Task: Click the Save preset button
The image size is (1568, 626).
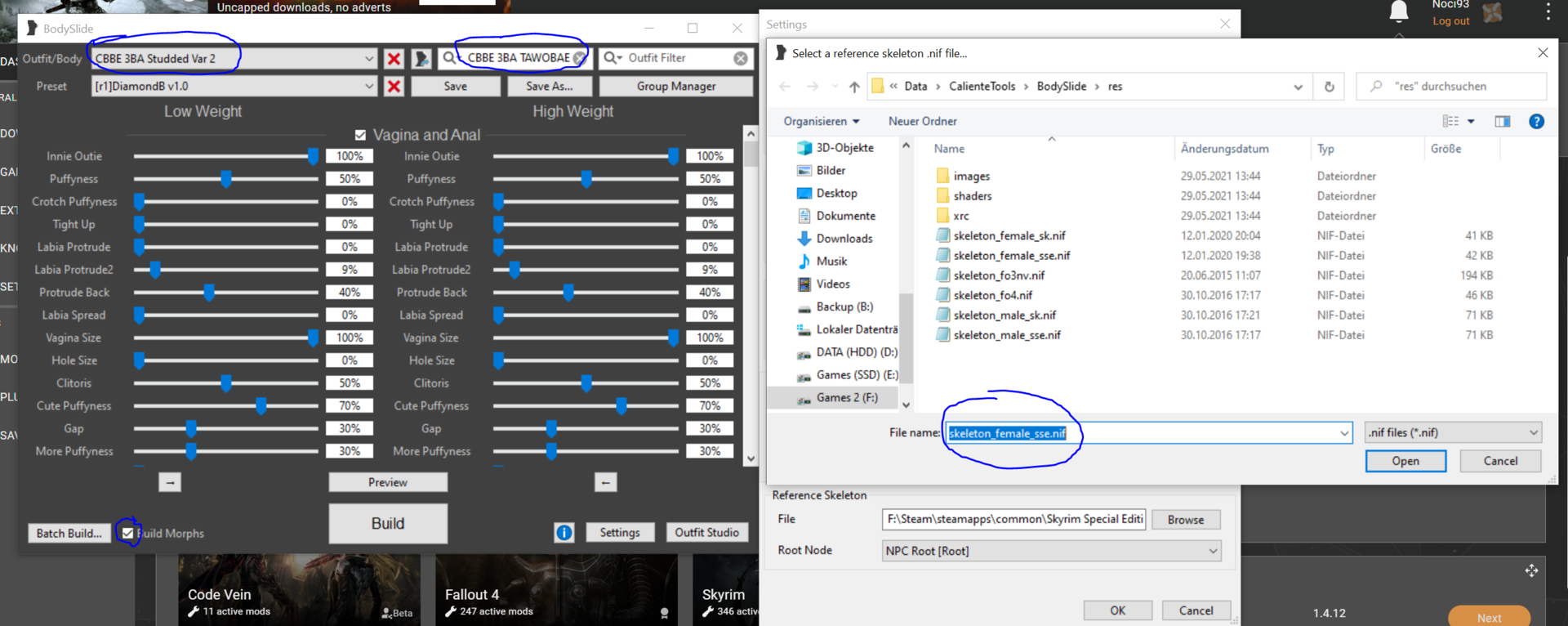Action: tap(455, 86)
